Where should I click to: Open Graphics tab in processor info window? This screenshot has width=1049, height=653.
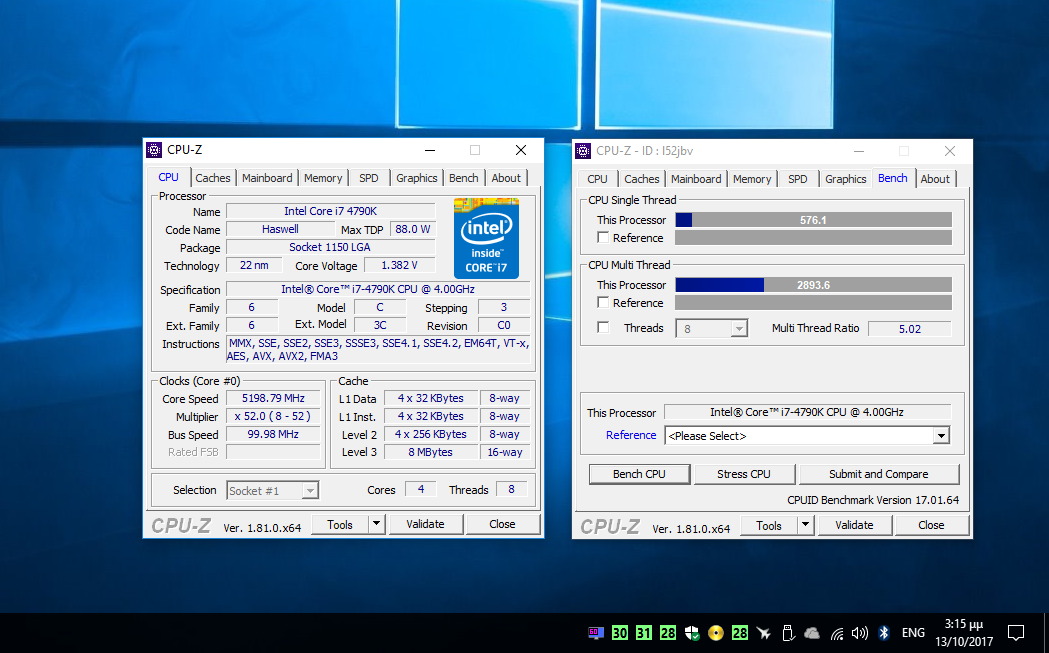pyautogui.click(x=416, y=178)
